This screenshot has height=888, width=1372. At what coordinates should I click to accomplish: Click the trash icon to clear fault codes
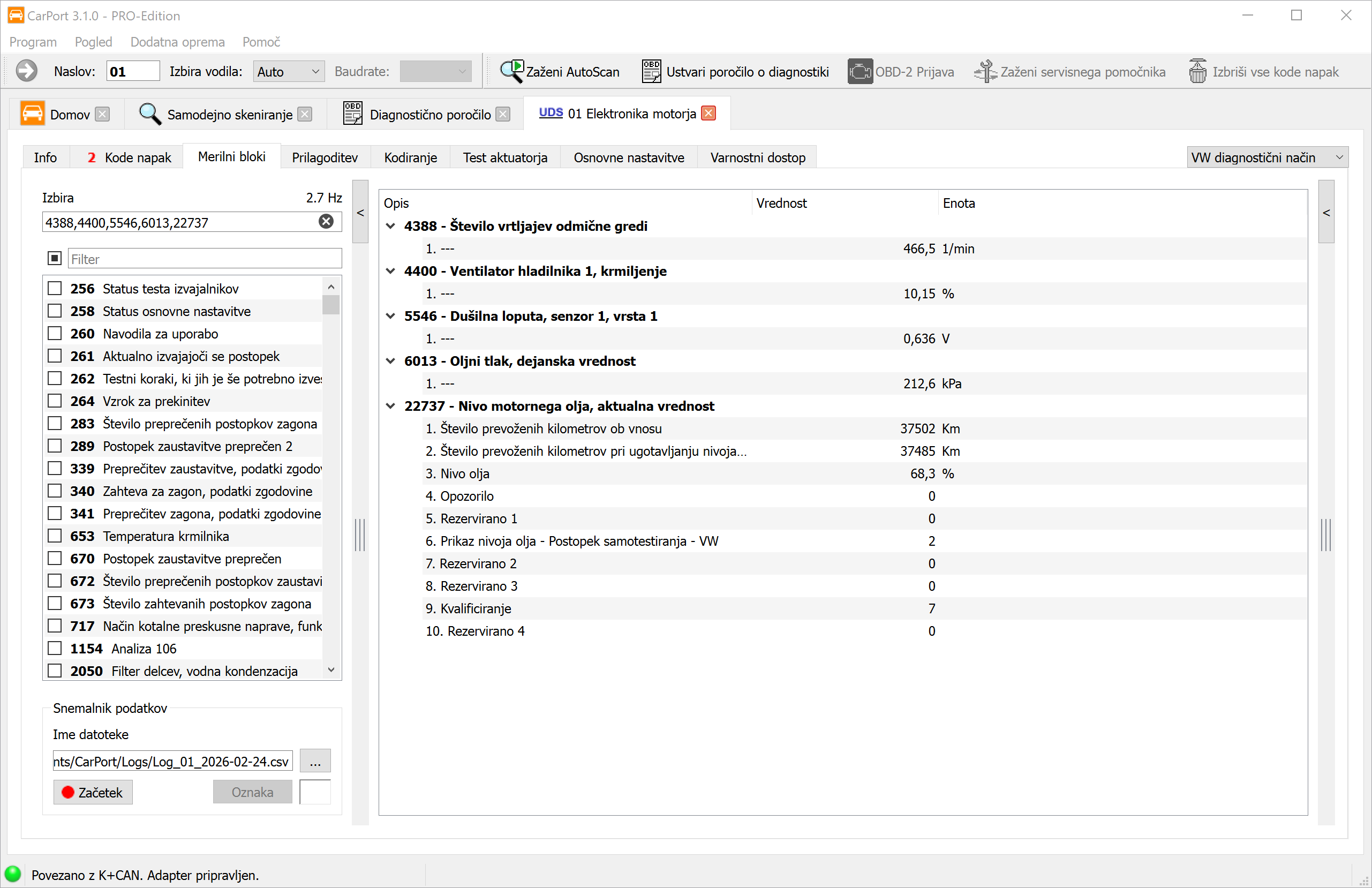[x=1197, y=72]
